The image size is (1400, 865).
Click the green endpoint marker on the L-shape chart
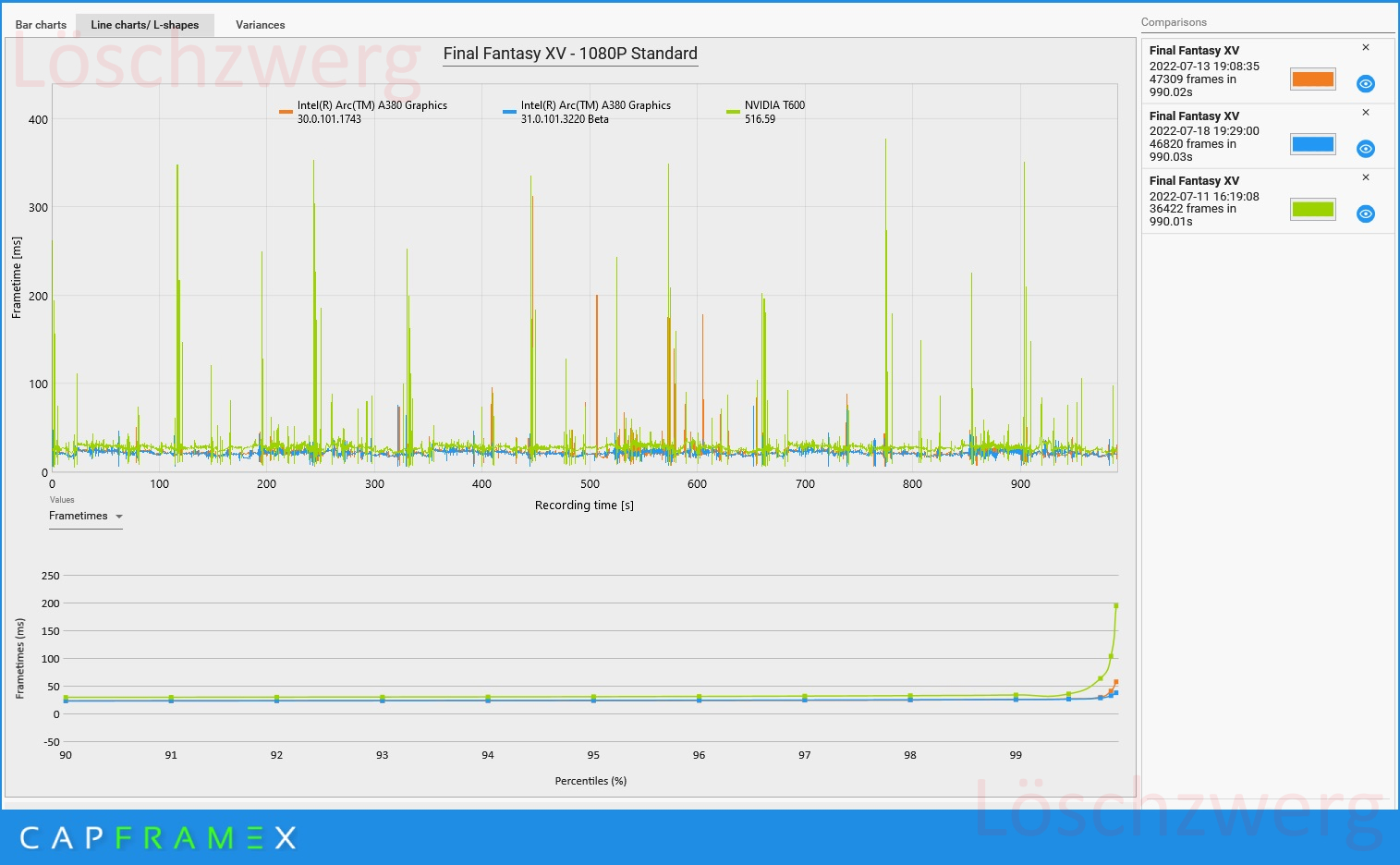point(1116,606)
